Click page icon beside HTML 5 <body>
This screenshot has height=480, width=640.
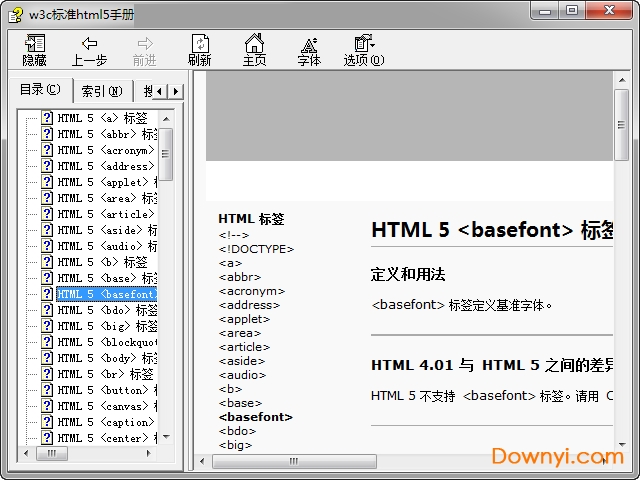(x=47, y=358)
